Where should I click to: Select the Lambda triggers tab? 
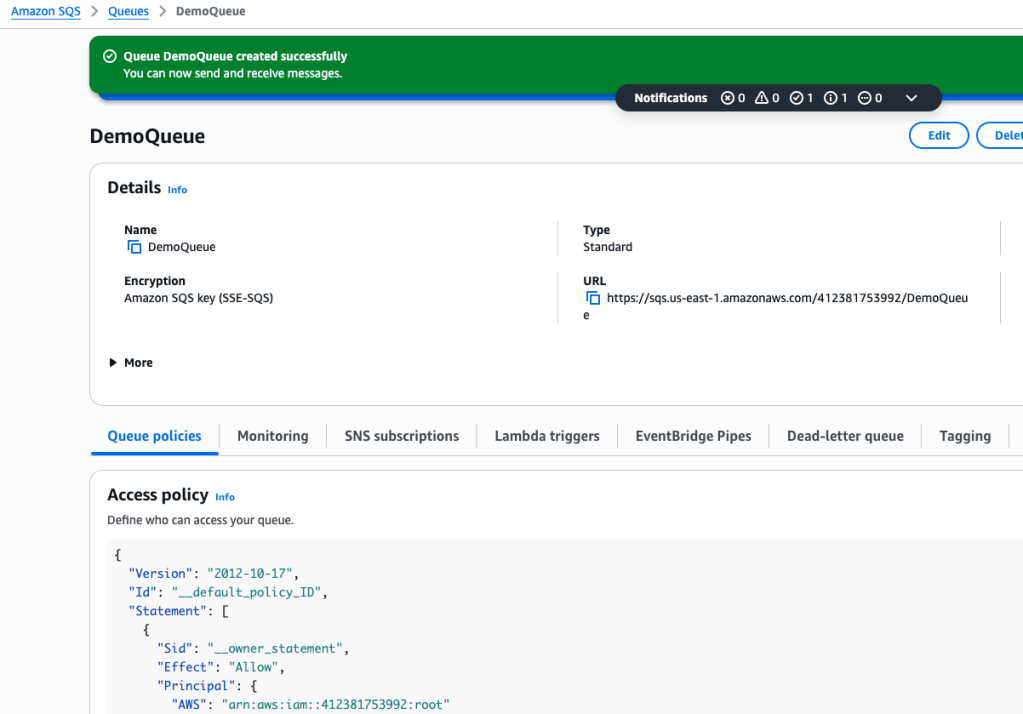(x=547, y=436)
